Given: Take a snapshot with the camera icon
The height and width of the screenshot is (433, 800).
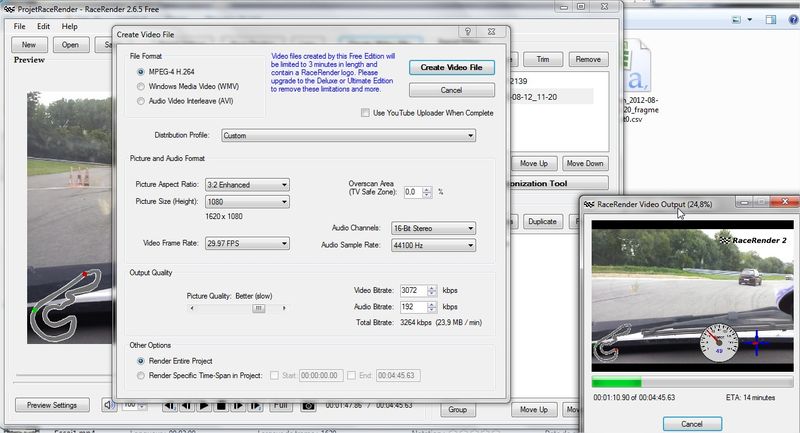Looking at the screenshot, I should tap(309, 406).
